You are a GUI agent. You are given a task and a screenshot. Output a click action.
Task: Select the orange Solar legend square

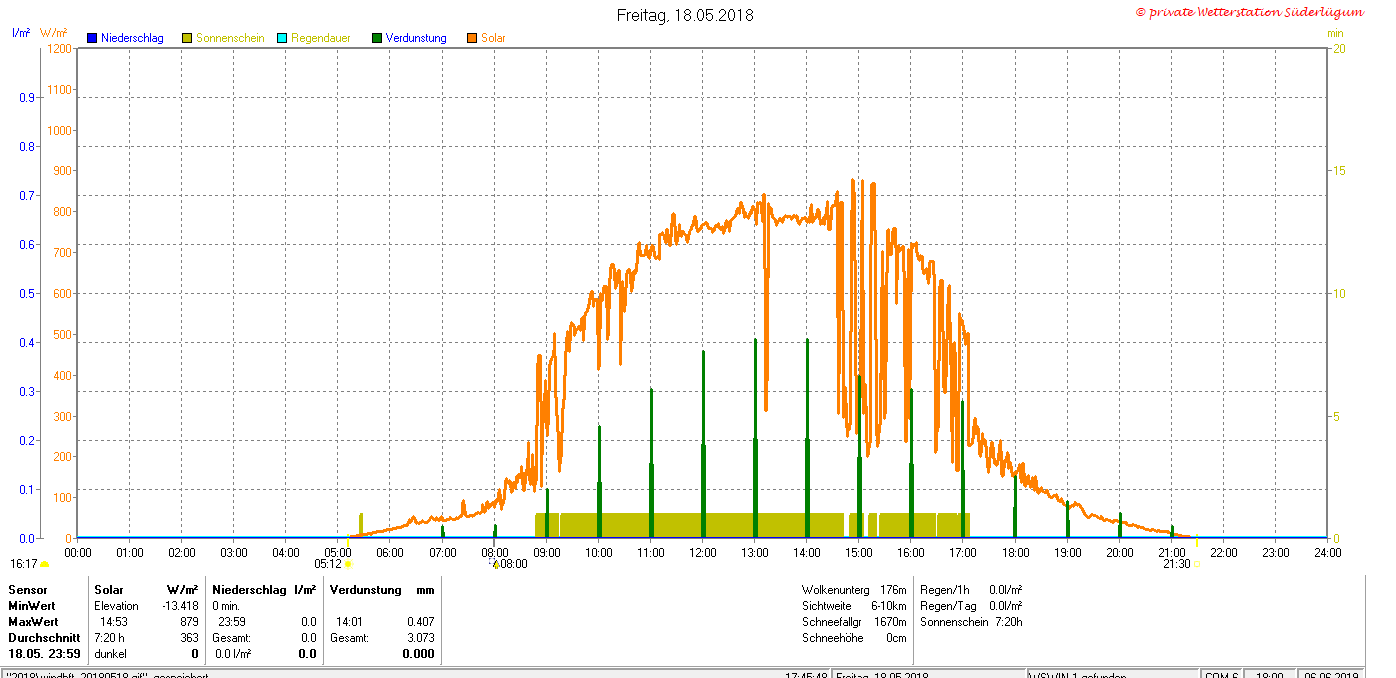[472, 38]
